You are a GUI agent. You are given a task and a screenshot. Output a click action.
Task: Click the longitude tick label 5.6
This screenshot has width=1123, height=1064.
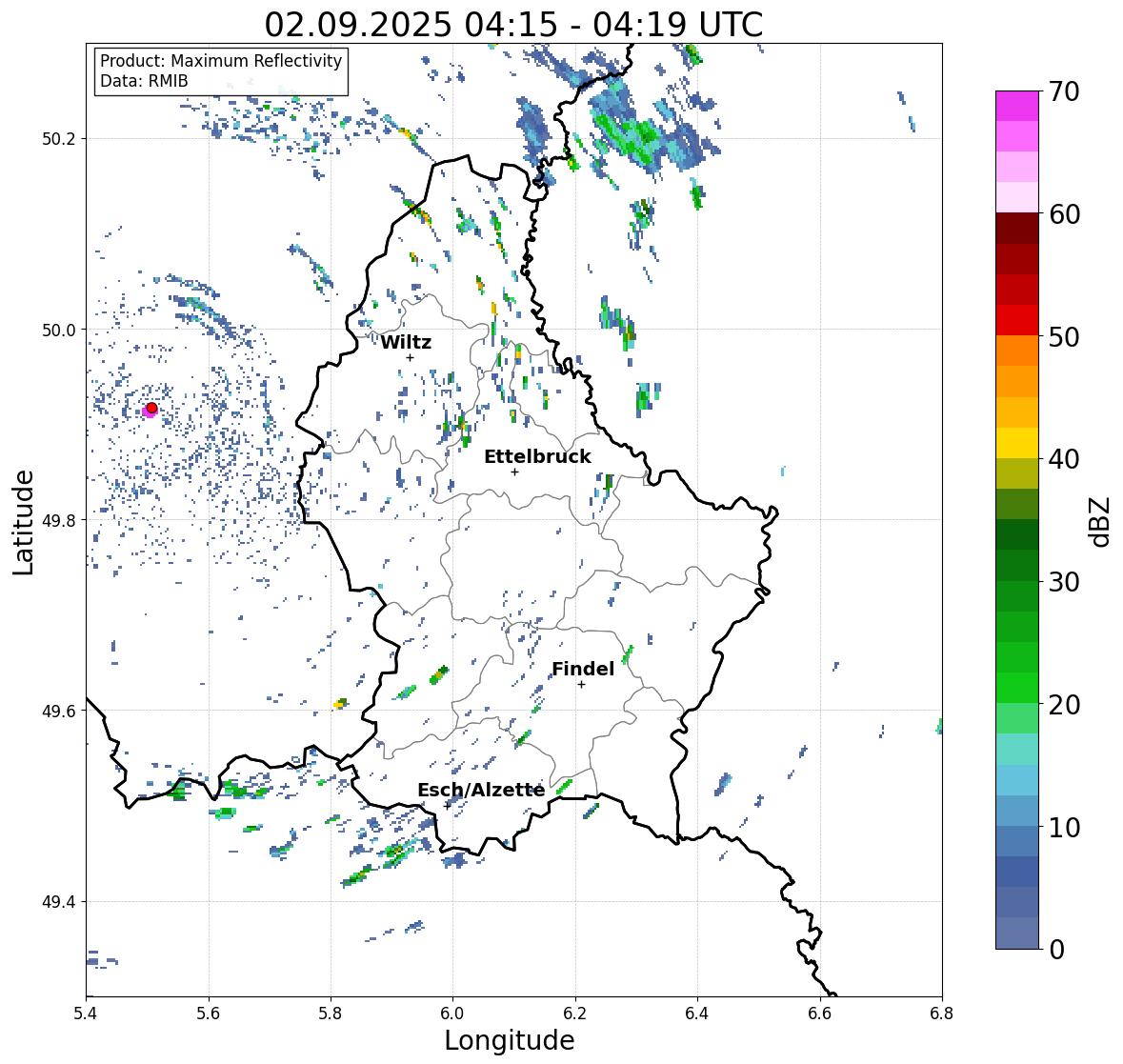coord(209,1013)
